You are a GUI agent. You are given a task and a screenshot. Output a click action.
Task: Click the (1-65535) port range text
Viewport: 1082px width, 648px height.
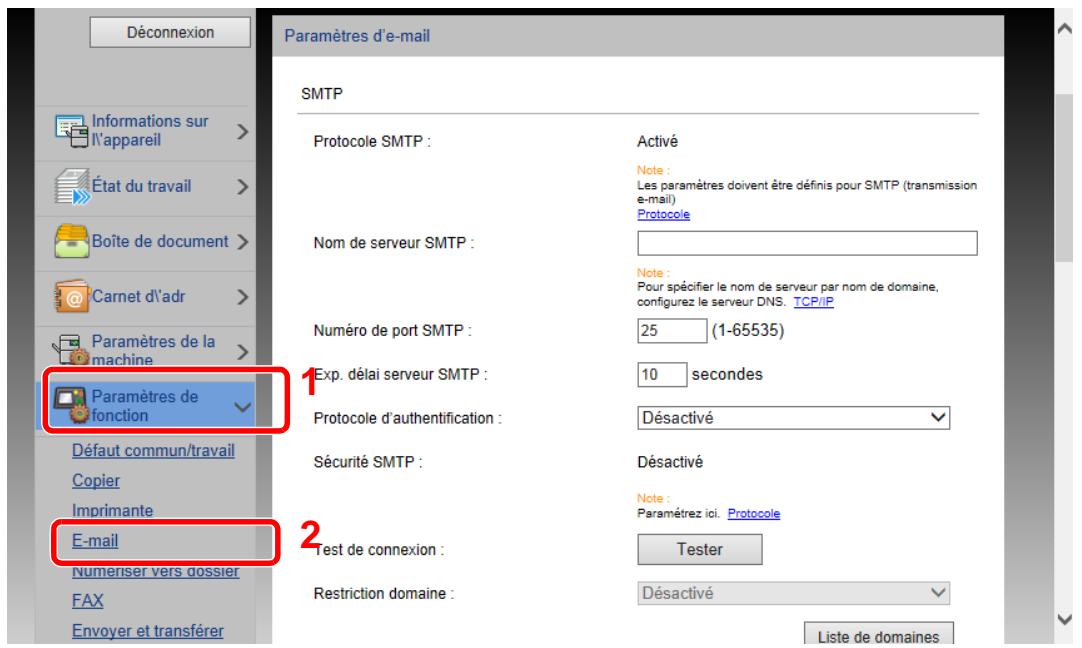click(x=748, y=331)
